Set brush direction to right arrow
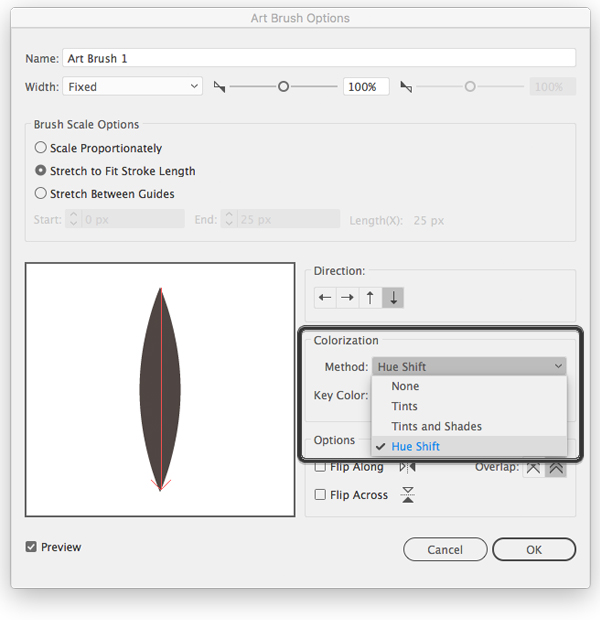The height and width of the screenshot is (620, 600). (347, 297)
